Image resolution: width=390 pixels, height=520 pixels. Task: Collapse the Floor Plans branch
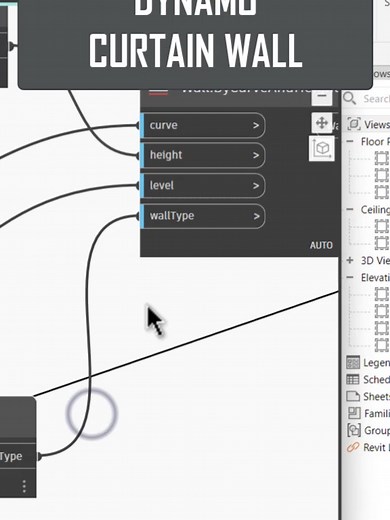(350, 141)
